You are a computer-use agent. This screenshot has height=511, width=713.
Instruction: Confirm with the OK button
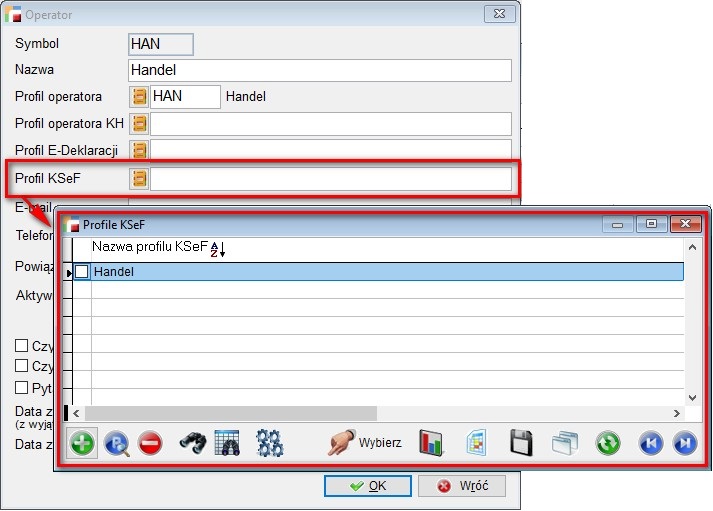367,486
